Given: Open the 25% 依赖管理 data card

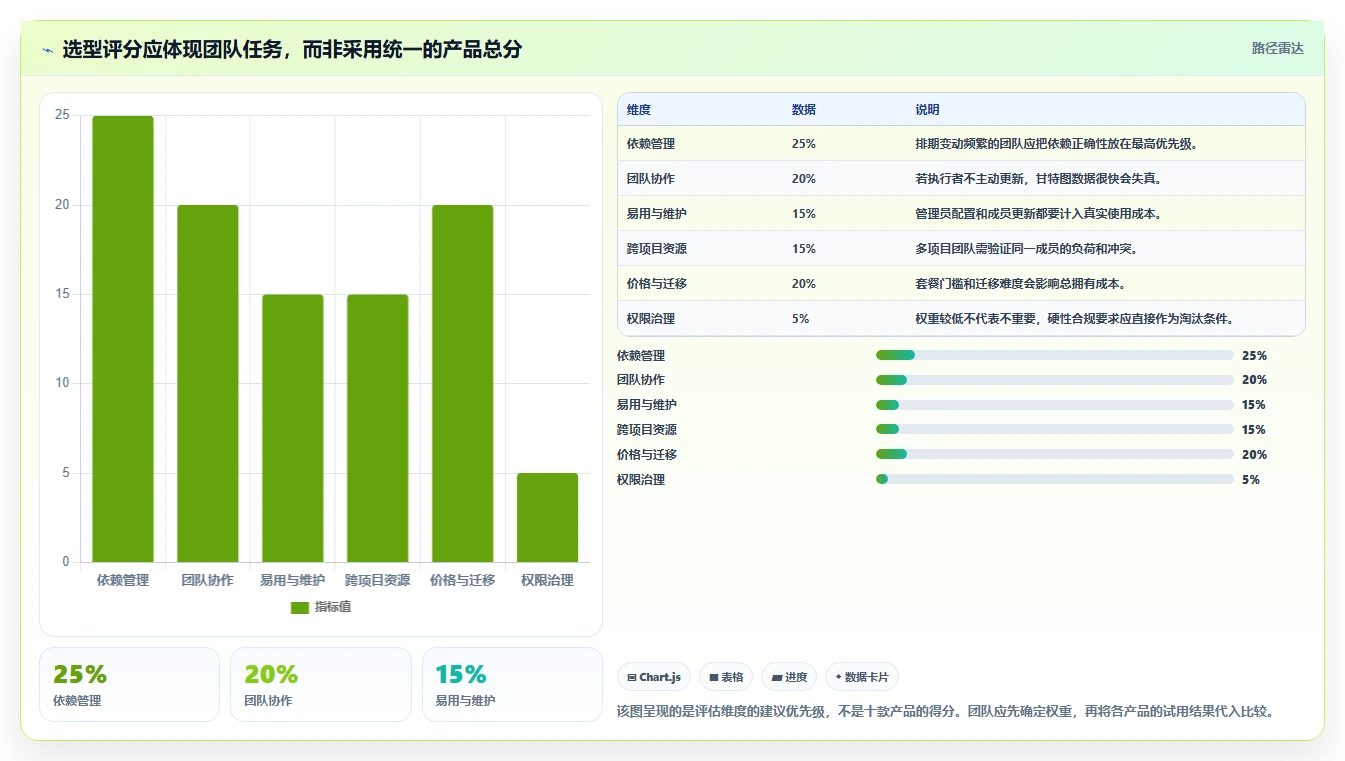Looking at the screenshot, I should click(129, 684).
